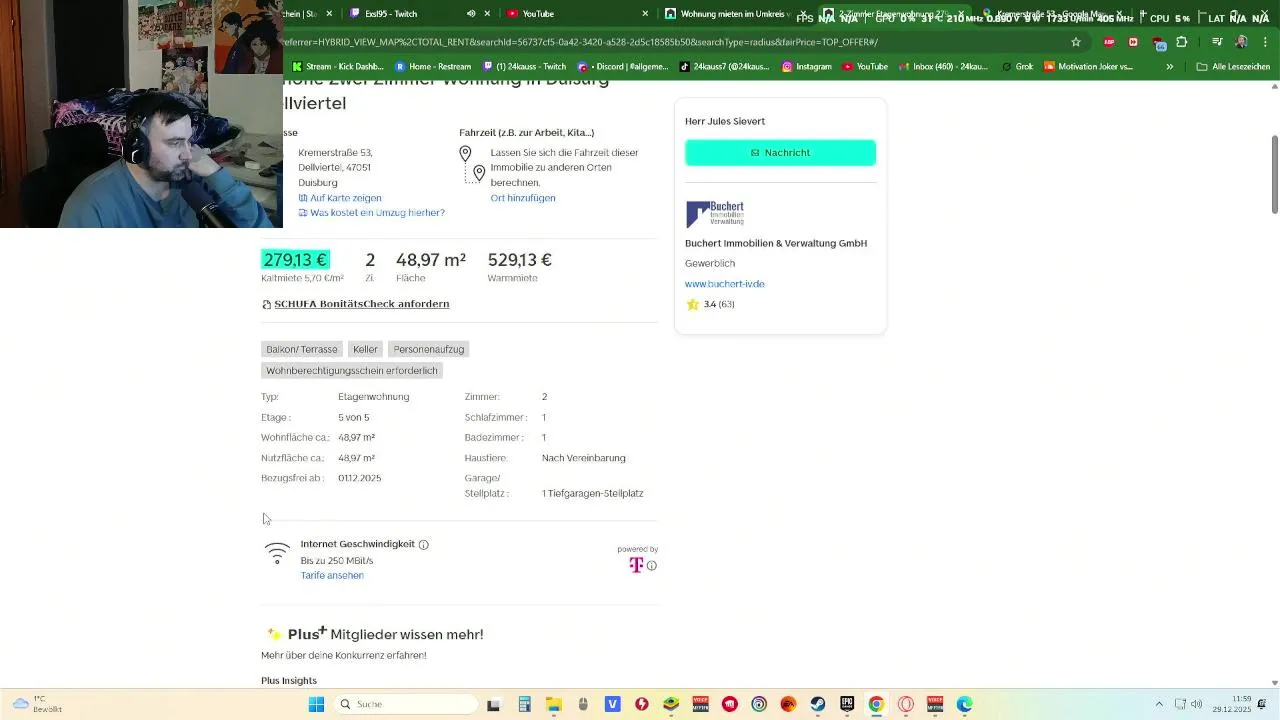Open the Opera browser taskbar icon
This screenshot has height=720, width=1280.
click(x=906, y=704)
